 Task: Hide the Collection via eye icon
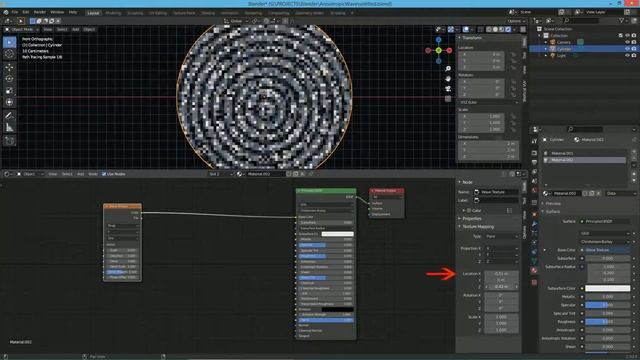[627, 36]
